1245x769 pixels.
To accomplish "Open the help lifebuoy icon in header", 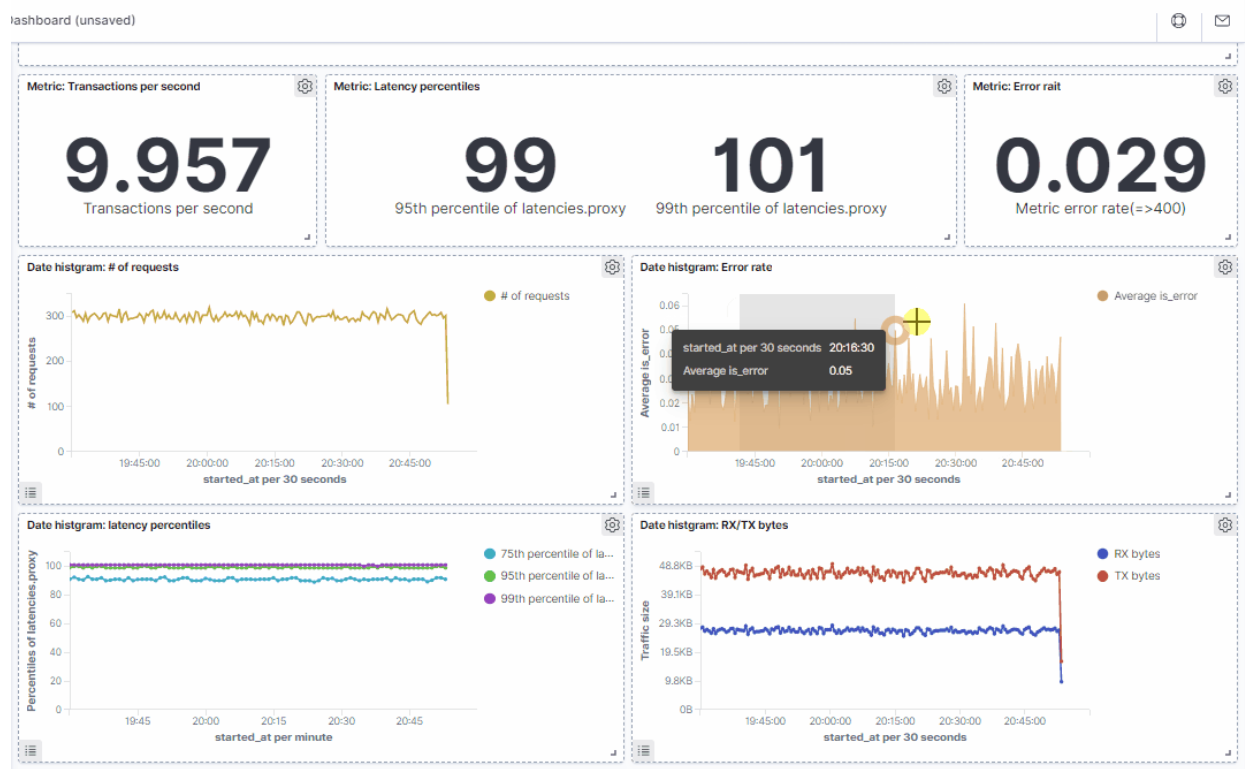I will (1179, 21).
